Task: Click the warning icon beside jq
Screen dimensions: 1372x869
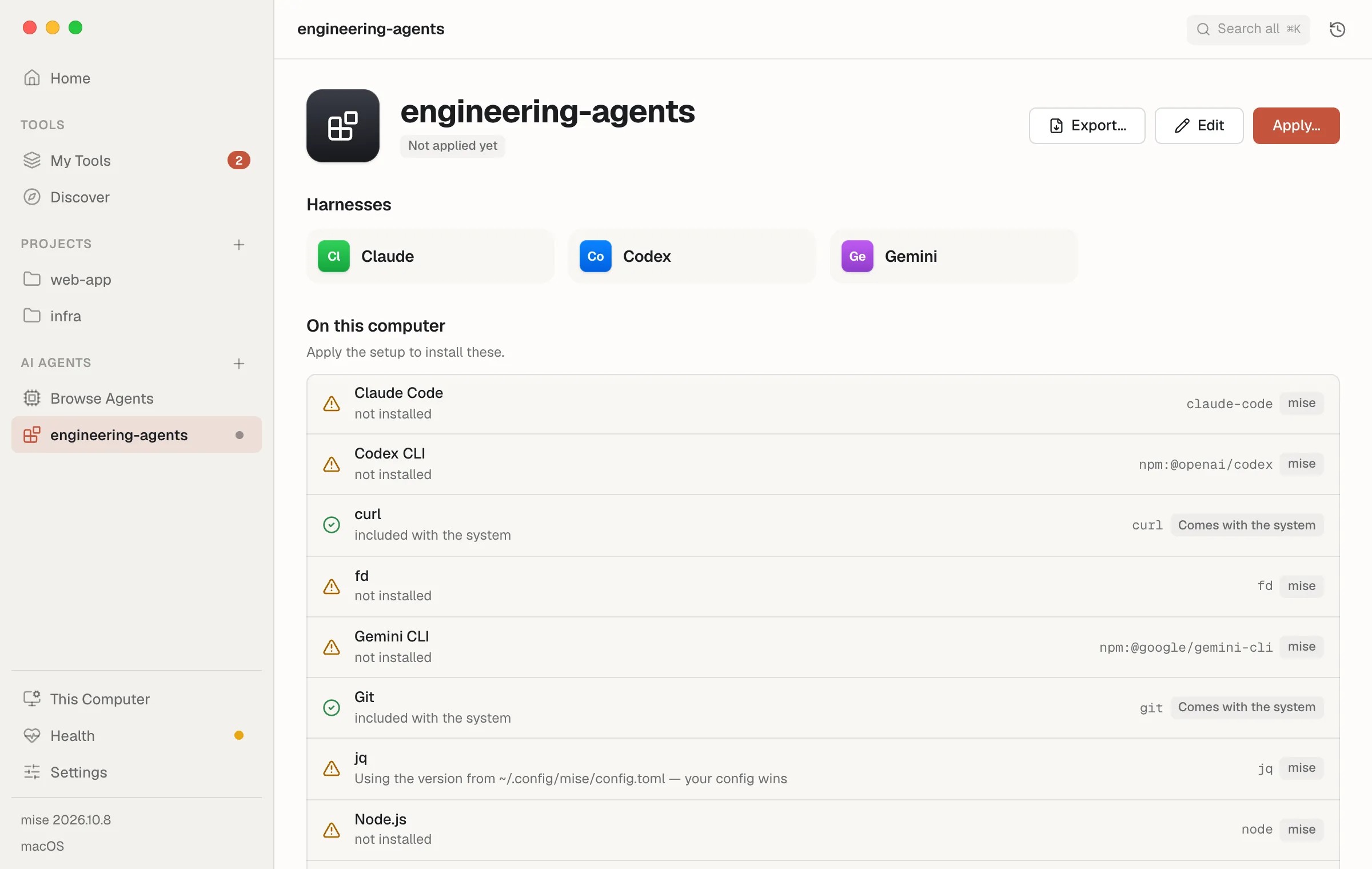Action: (332, 768)
